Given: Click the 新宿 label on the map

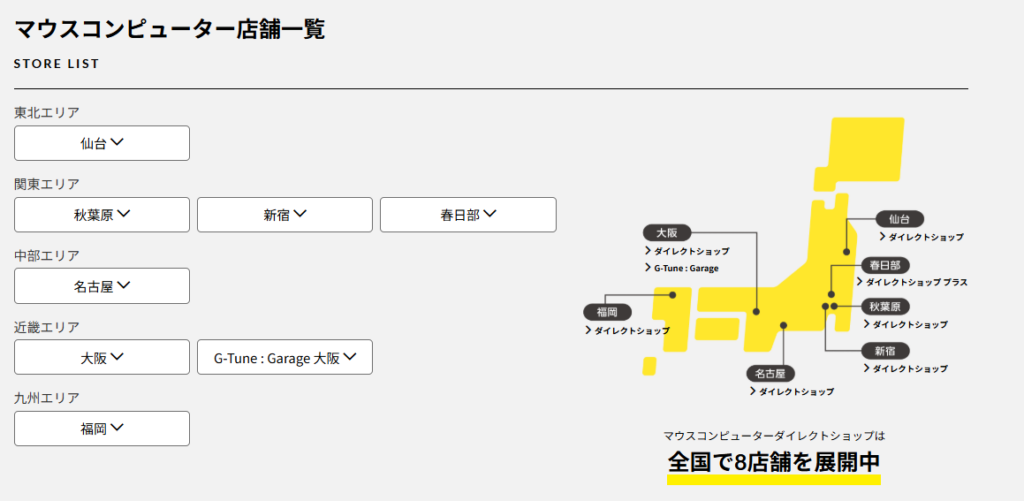Looking at the screenshot, I should (x=885, y=351).
